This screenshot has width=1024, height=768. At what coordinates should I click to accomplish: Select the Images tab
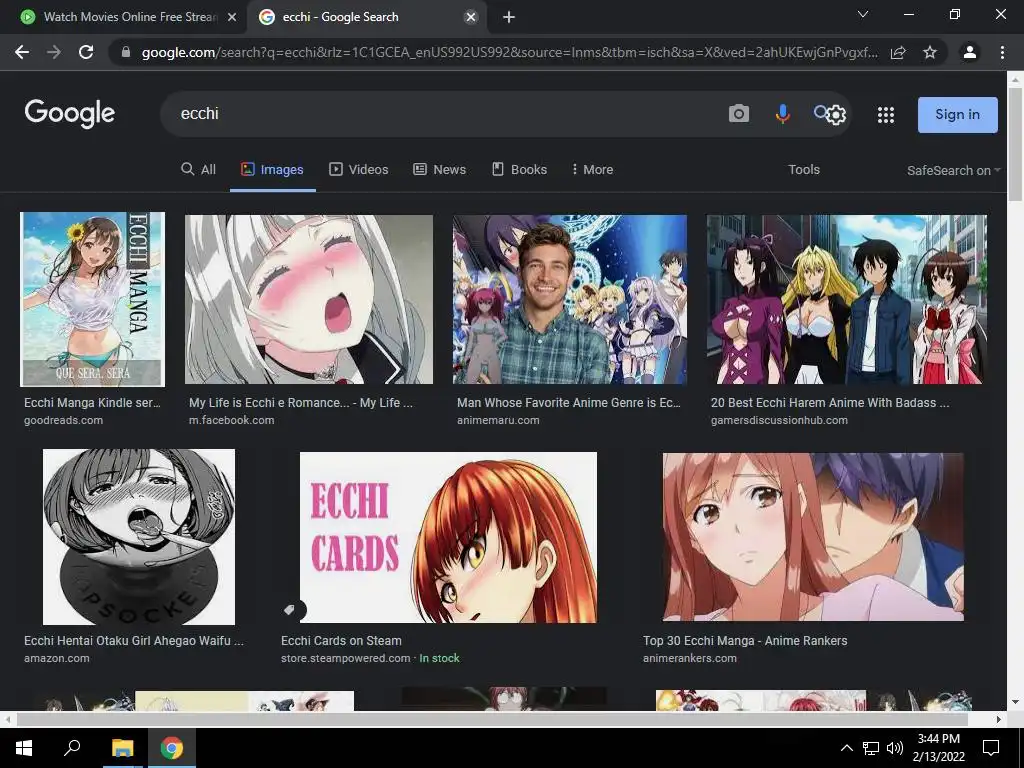pyautogui.click(x=272, y=169)
